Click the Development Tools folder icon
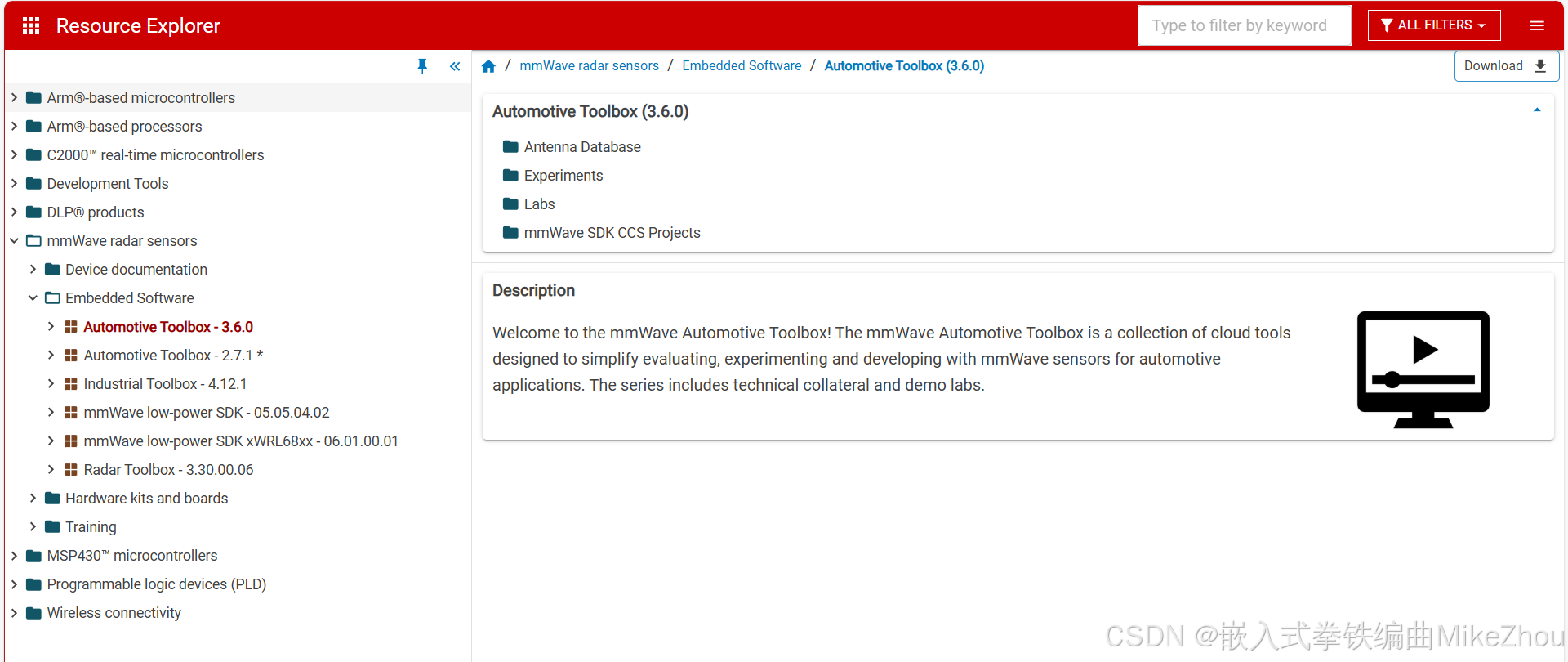 tap(34, 183)
